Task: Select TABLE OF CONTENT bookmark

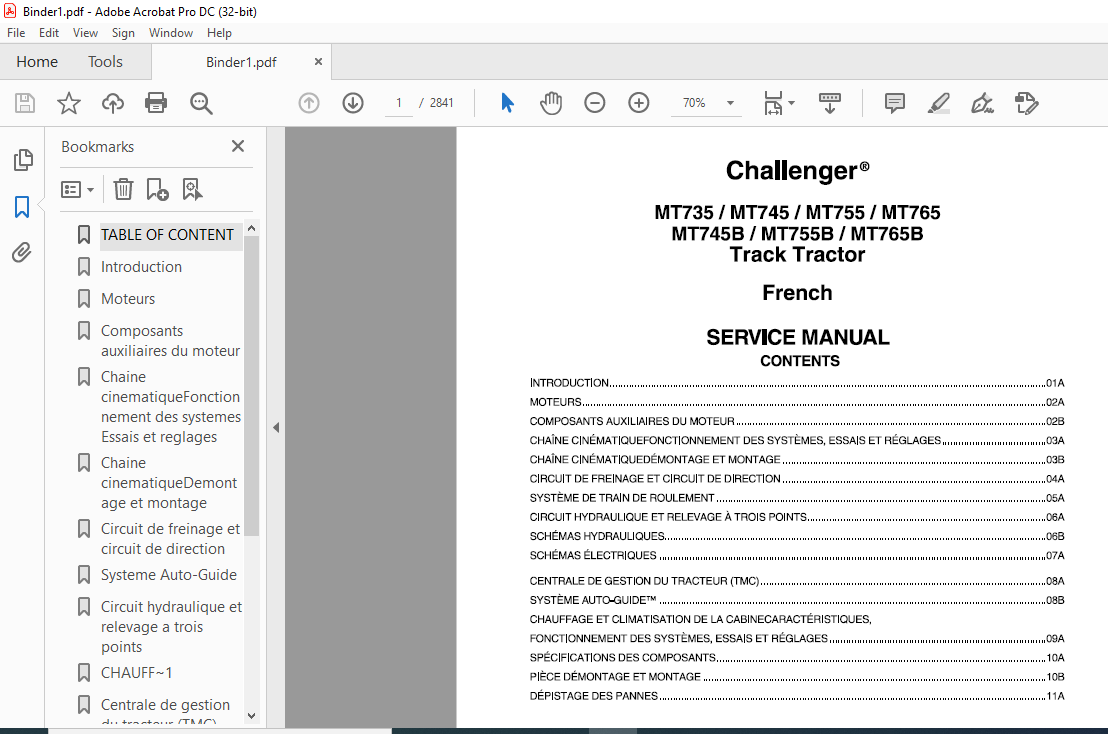Action: pyautogui.click(x=167, y=235)
